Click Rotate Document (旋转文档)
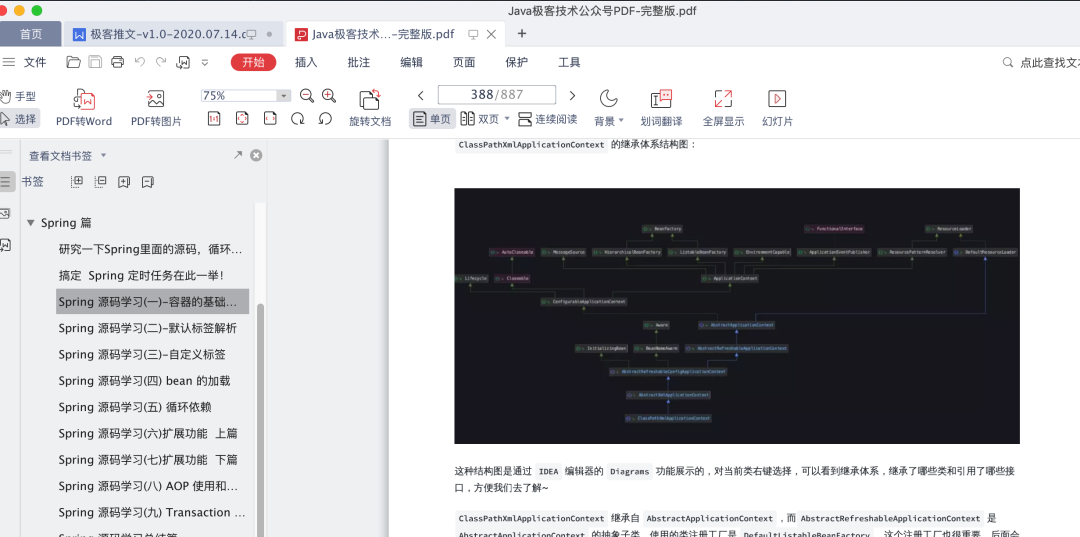Image resolution: width=1080 pixels, height=537 pixels. 370,108
